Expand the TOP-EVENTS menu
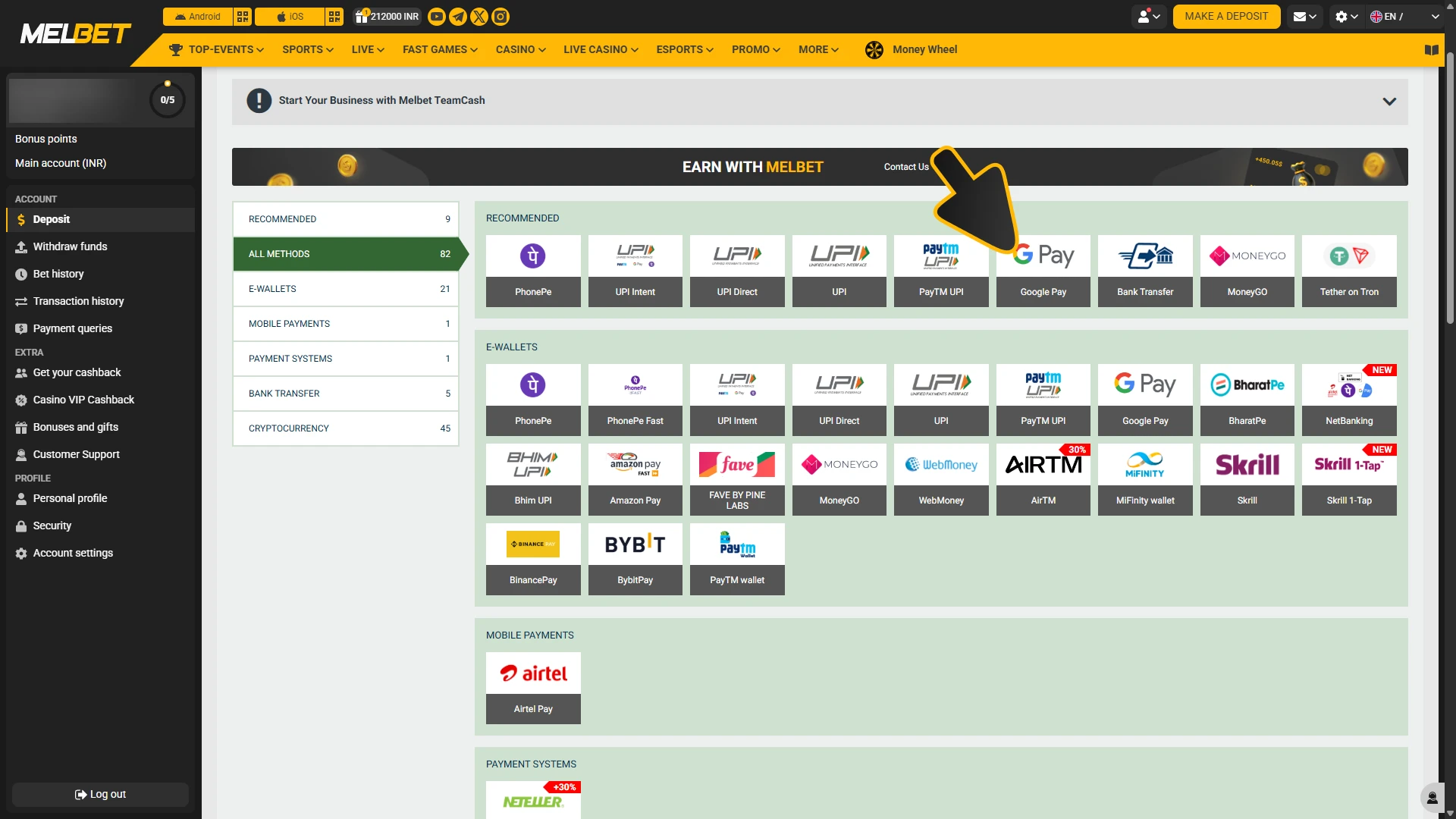This screenshot has height=819, width=1456. (217, 50)
